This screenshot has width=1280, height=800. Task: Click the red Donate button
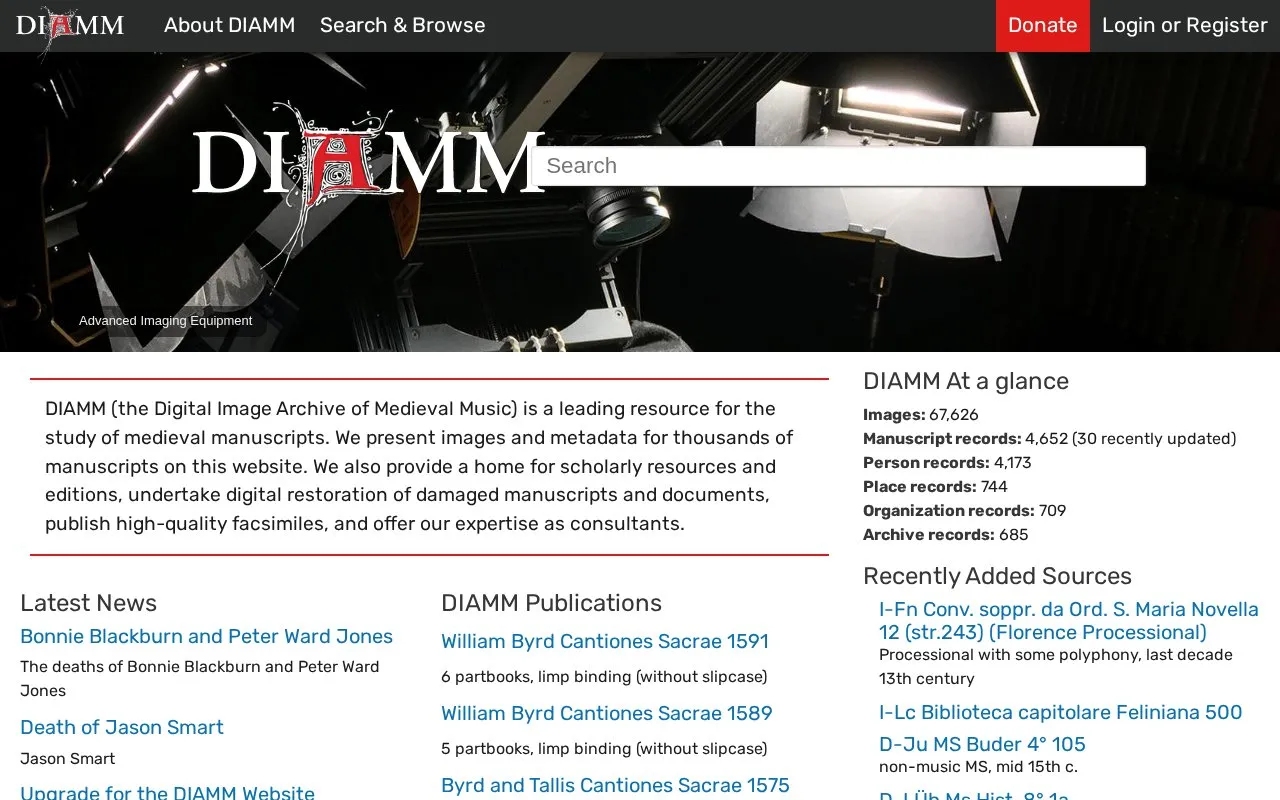(1043, 26)
